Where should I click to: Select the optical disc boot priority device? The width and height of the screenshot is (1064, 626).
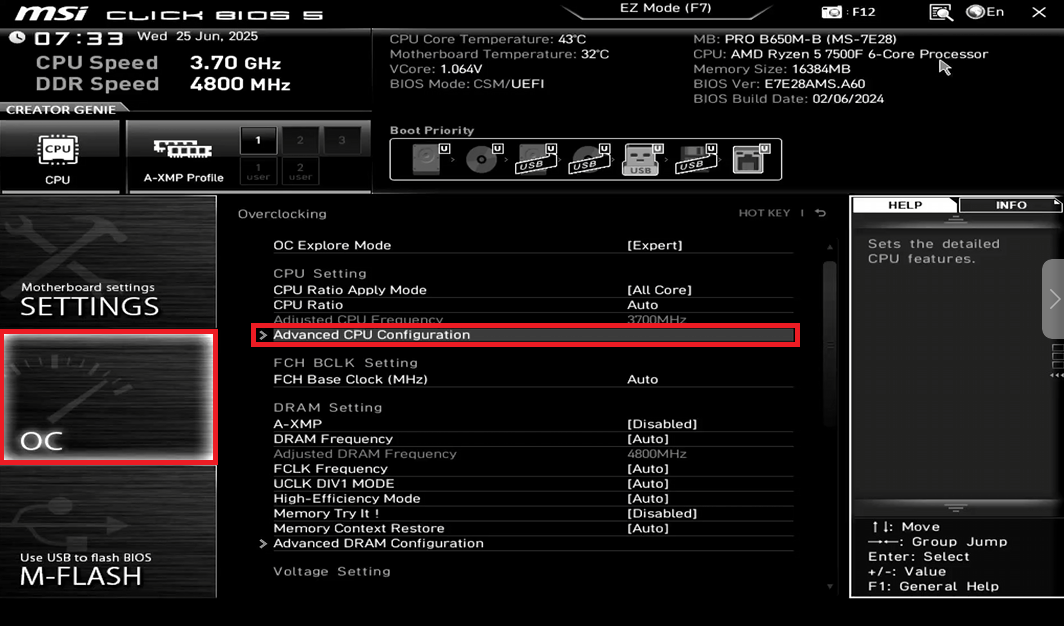(x=482, y=159)
